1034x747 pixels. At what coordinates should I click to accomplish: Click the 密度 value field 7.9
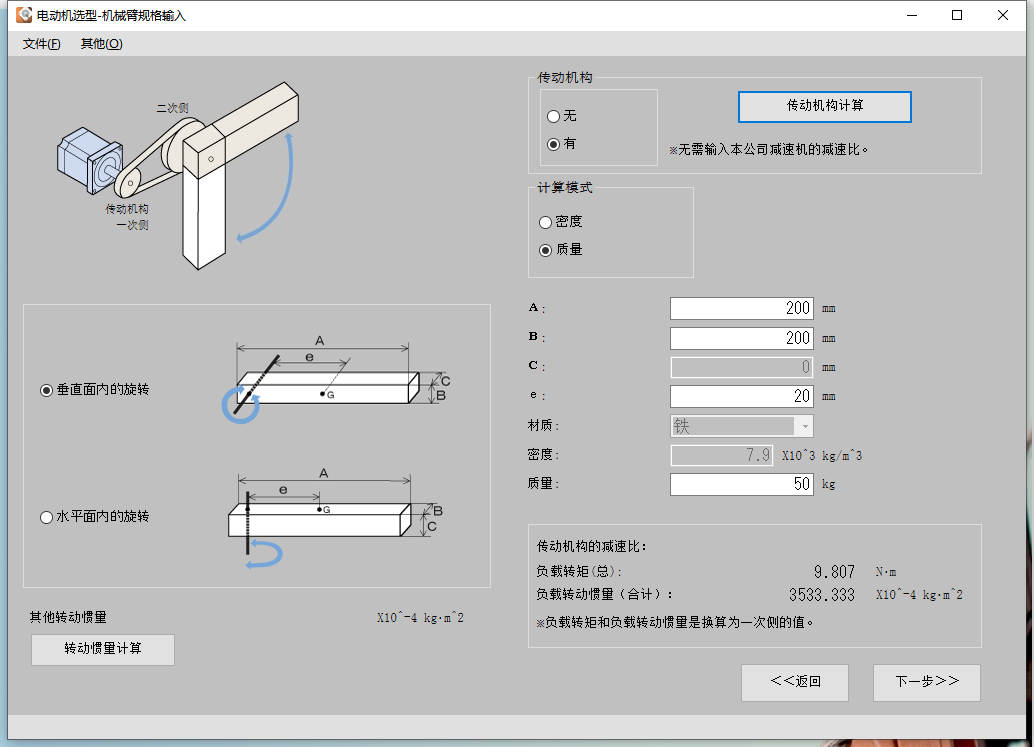point(721,455)
